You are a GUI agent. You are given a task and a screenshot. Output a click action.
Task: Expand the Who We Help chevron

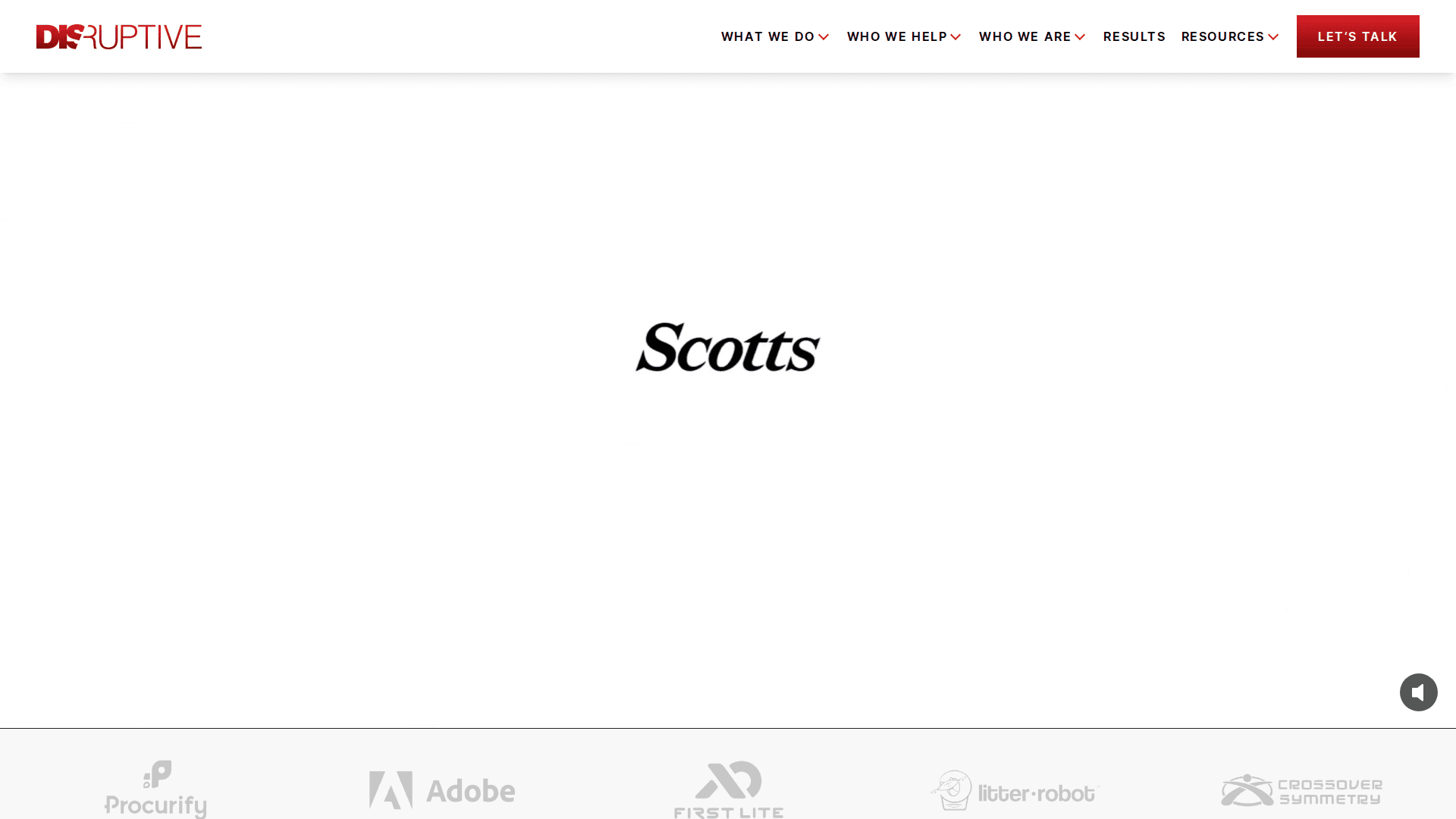tap(955, 37)
